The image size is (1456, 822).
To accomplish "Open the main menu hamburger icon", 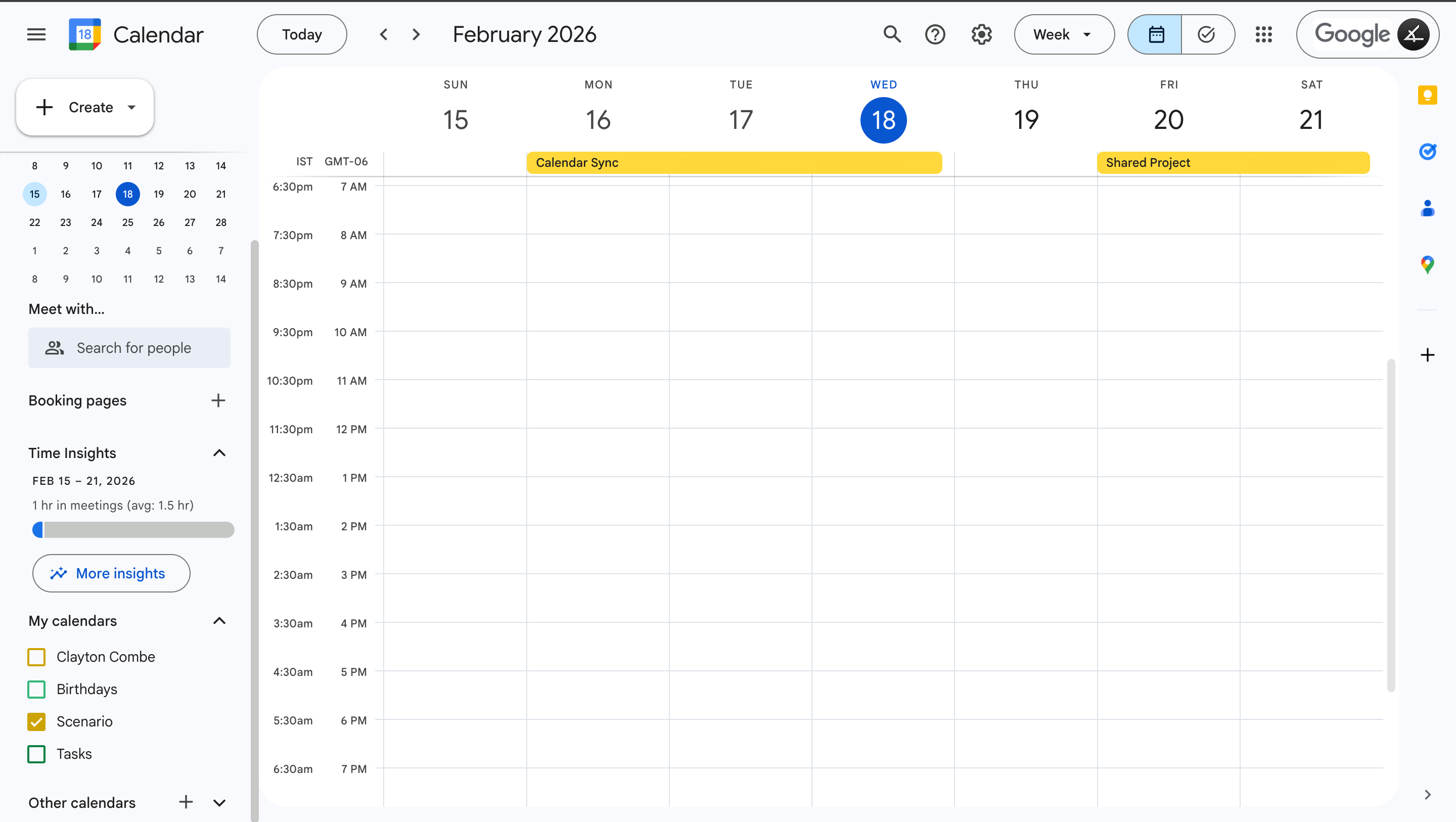I will pos(36,34).
